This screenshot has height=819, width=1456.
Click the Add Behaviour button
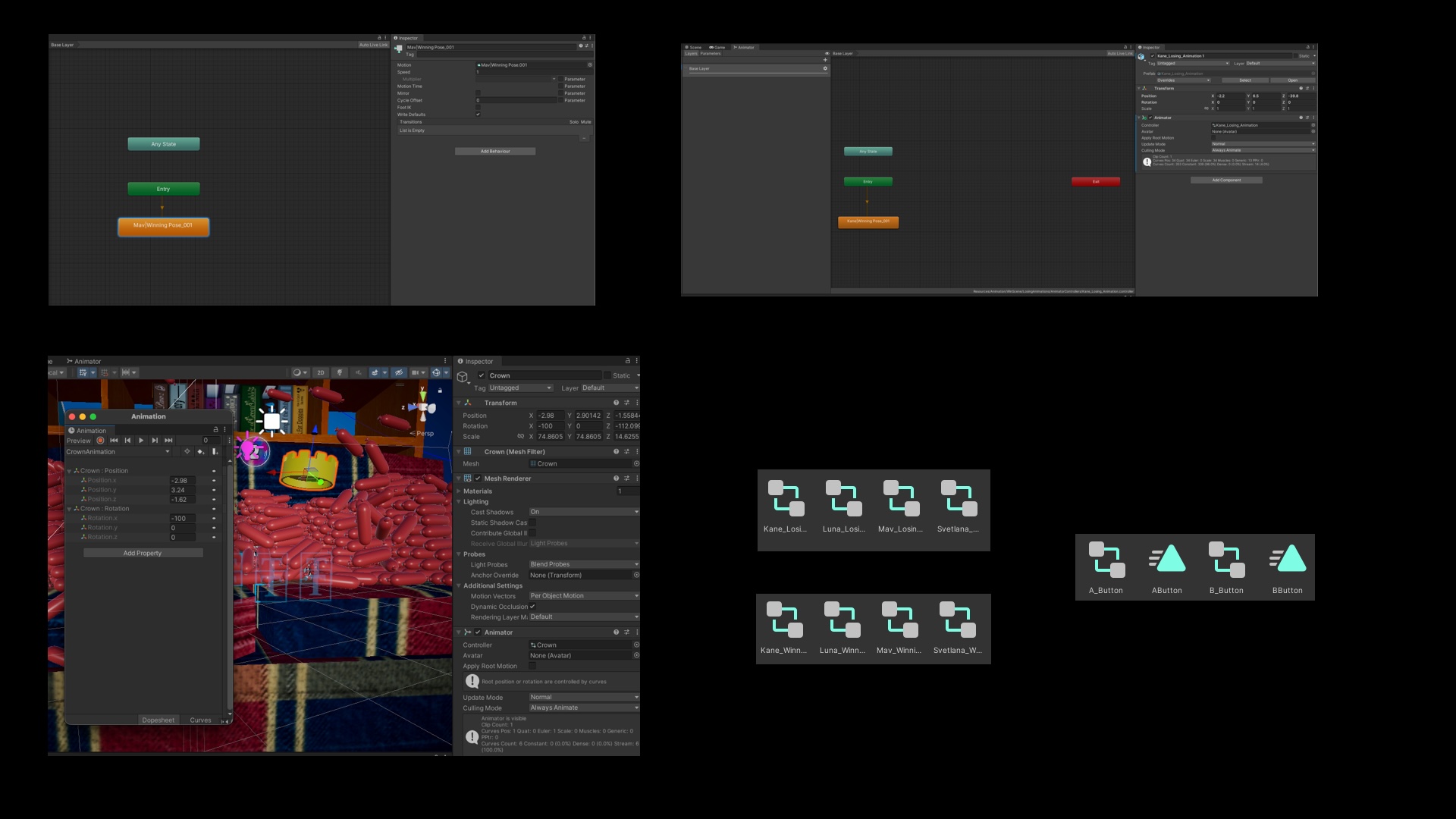(495, 151)
